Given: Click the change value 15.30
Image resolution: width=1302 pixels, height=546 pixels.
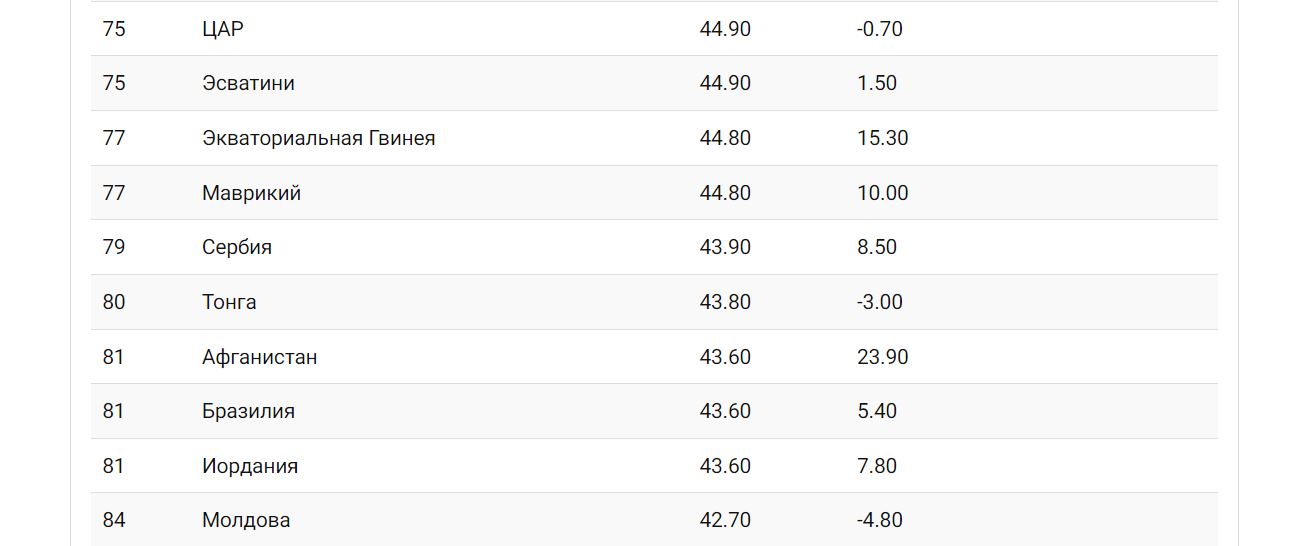Looking at the screenshot, I should (x=882, y=138).
